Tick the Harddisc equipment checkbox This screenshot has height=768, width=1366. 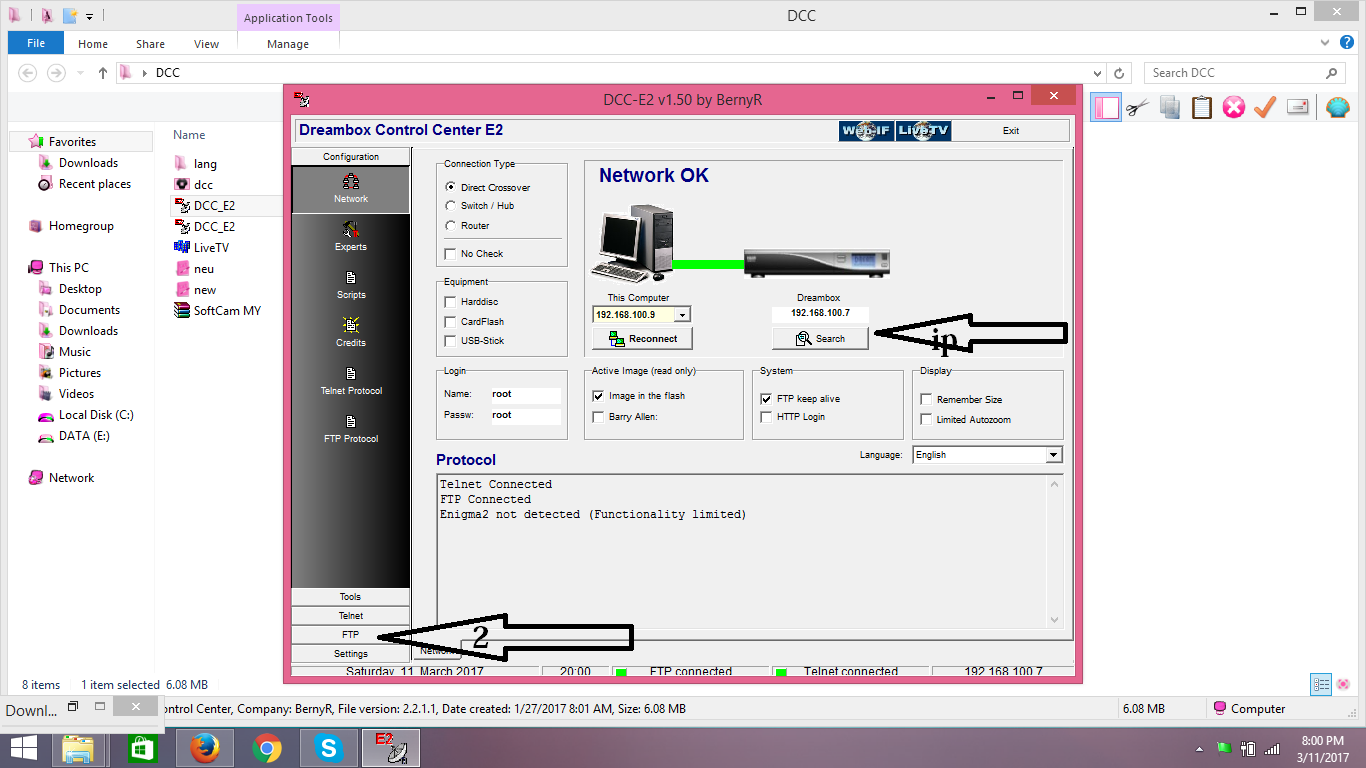451,302
